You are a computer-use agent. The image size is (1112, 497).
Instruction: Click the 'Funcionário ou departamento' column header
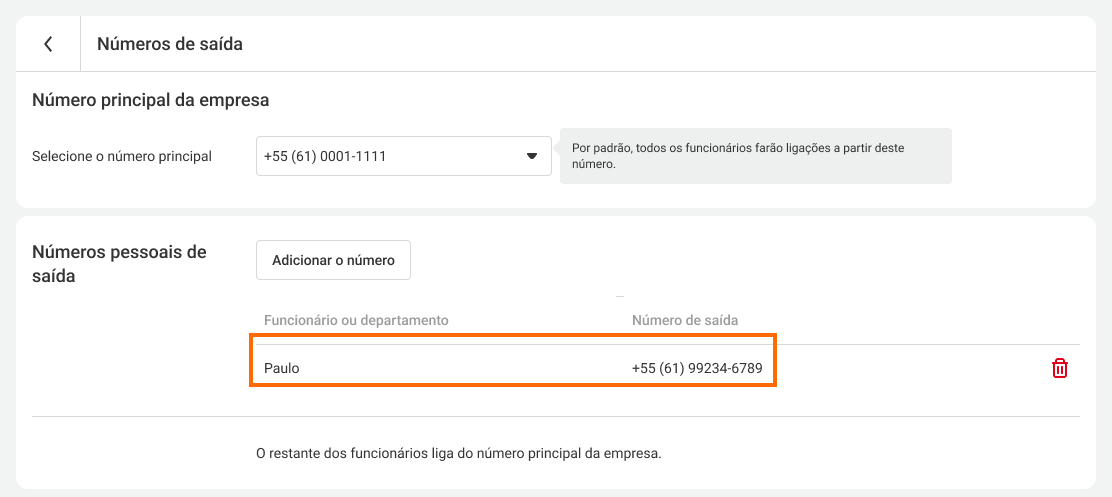356,320
